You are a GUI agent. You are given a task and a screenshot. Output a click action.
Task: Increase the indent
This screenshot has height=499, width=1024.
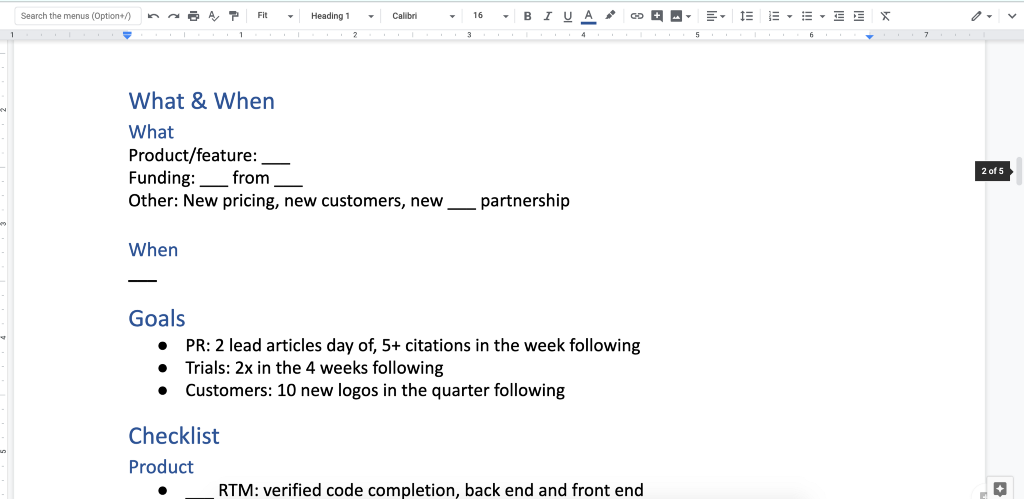click(859, 16)
